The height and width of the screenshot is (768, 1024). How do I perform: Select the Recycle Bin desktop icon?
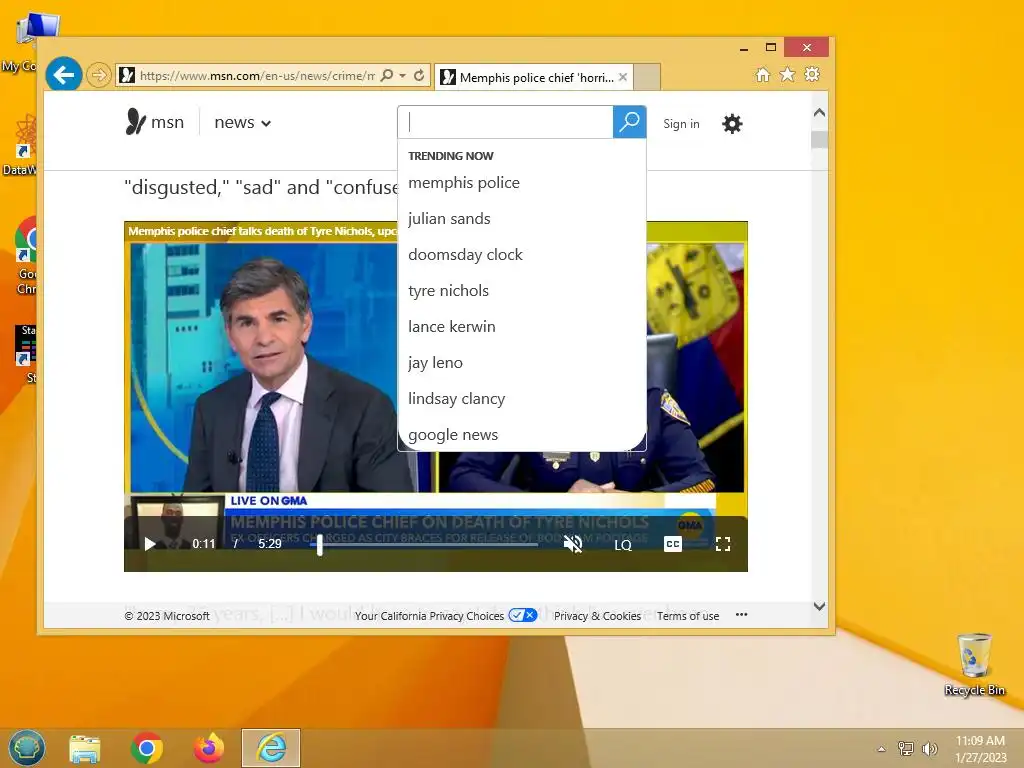click(974, 665)
